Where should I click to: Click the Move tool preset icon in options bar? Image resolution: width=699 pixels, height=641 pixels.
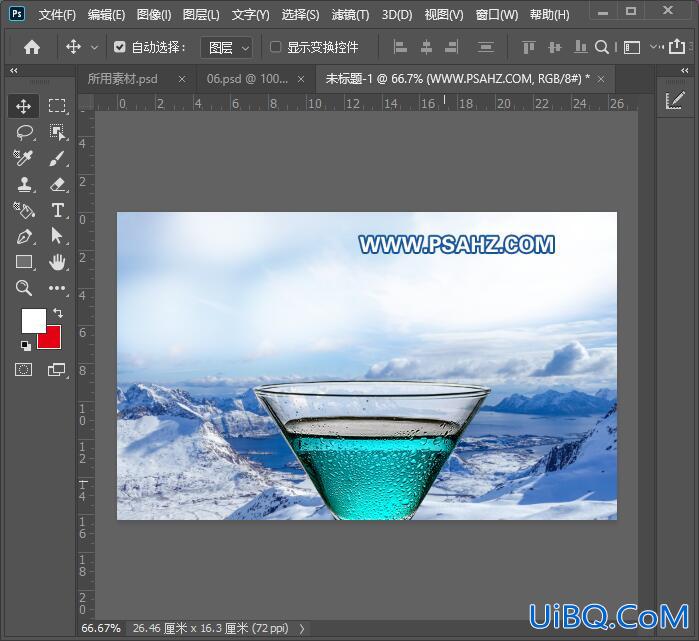(x=73, y=47)
